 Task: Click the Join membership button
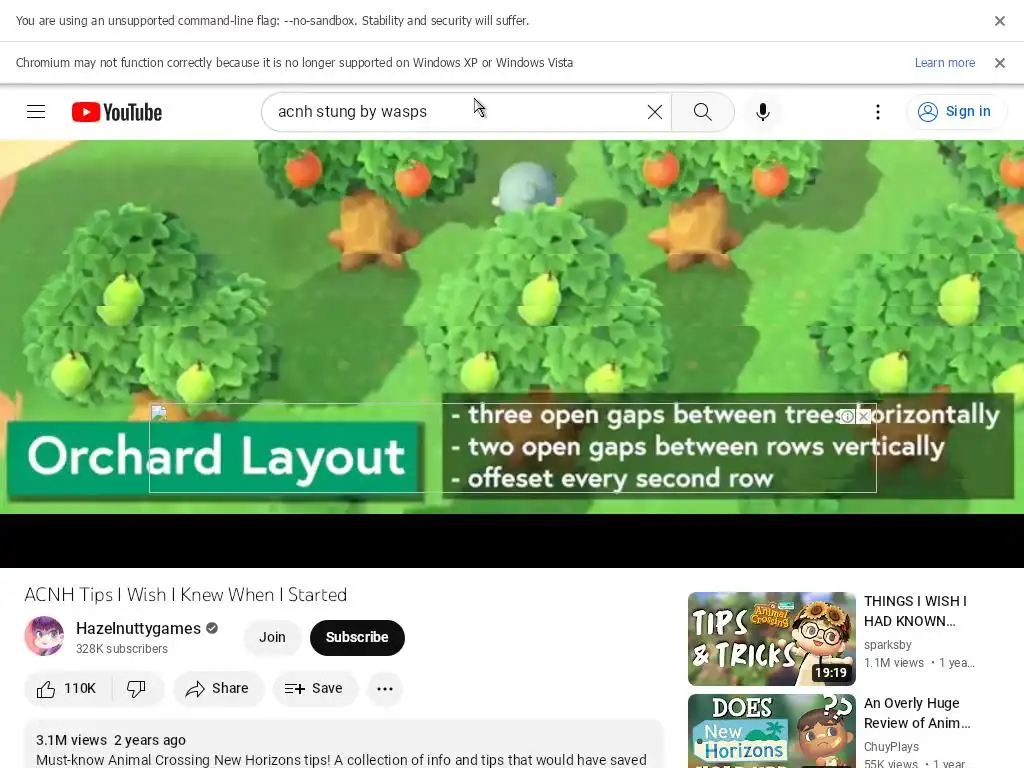272,637
